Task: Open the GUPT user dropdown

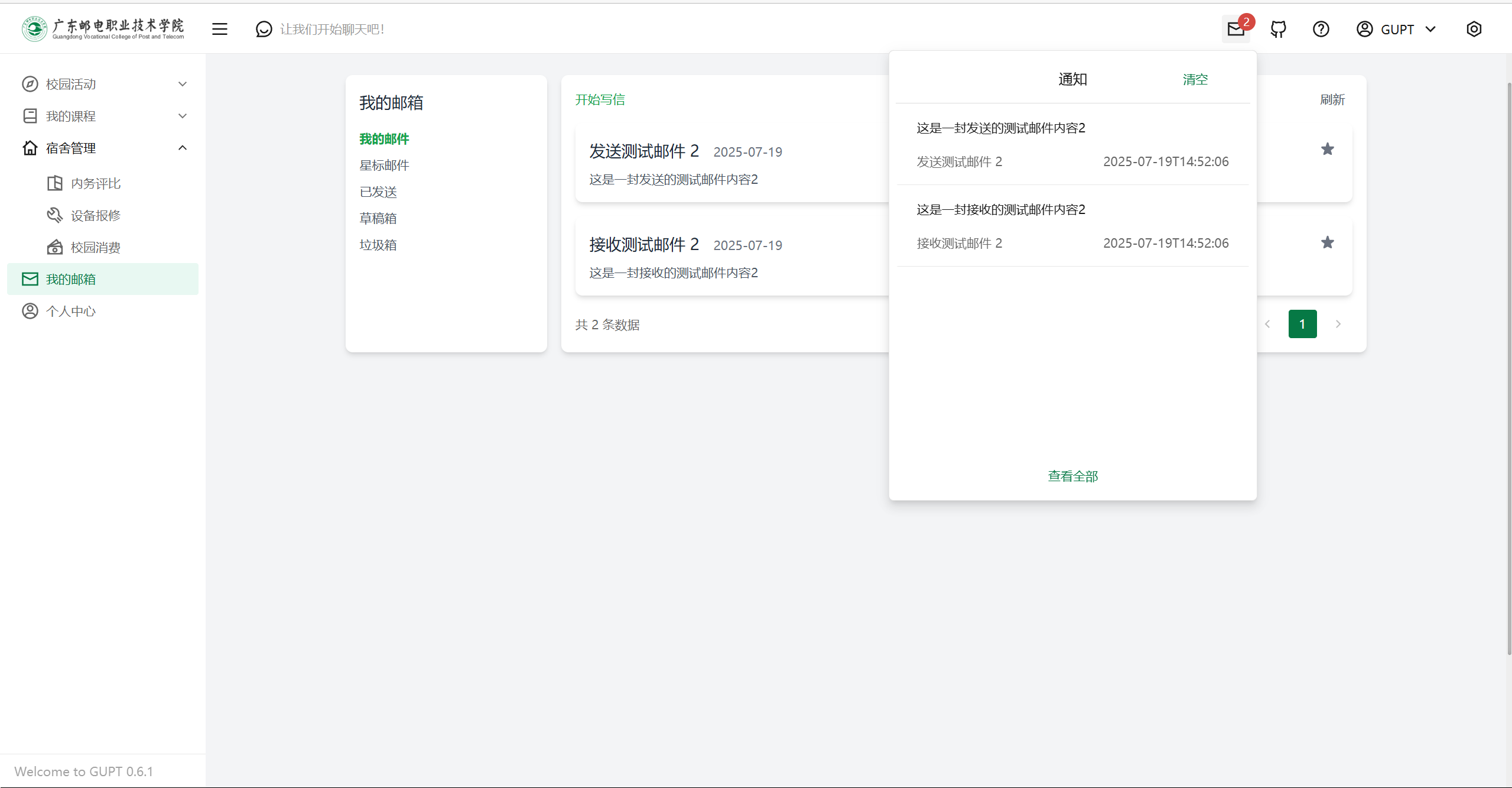Action: pos(1396,29)
